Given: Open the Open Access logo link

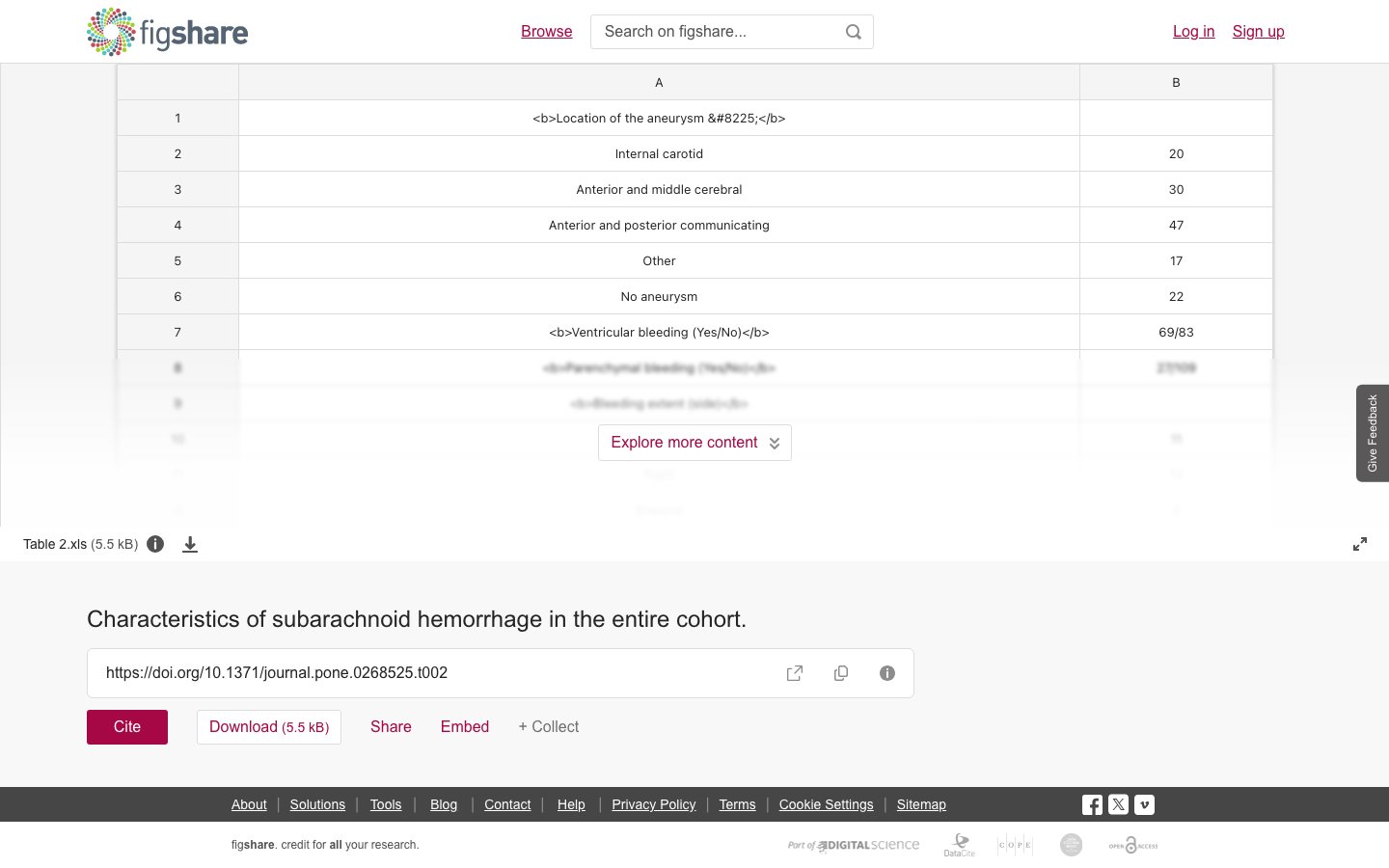Looking at the screenshot, I should [1133, 845].
